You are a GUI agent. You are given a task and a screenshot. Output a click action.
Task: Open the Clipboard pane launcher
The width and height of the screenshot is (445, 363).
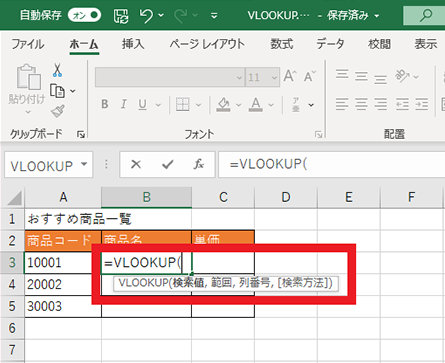[81, 134]
